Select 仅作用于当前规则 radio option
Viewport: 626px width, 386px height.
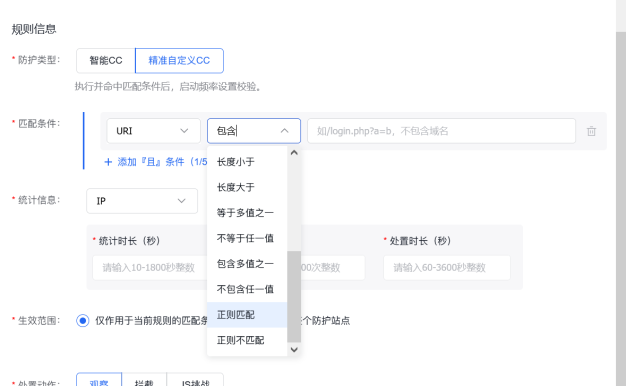(83, 321)
